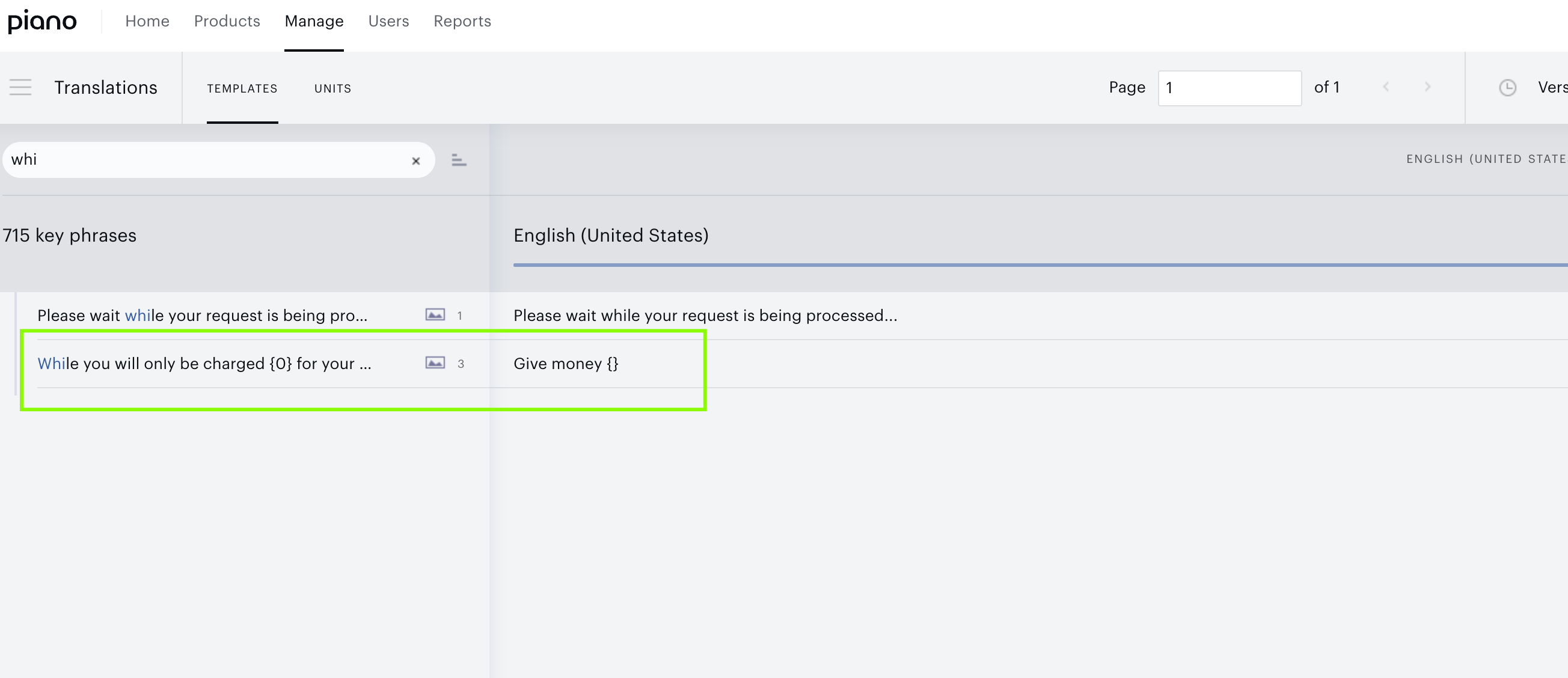Open the Products menu
Viewport: 1568px width, 678px height.
point(227,21)
